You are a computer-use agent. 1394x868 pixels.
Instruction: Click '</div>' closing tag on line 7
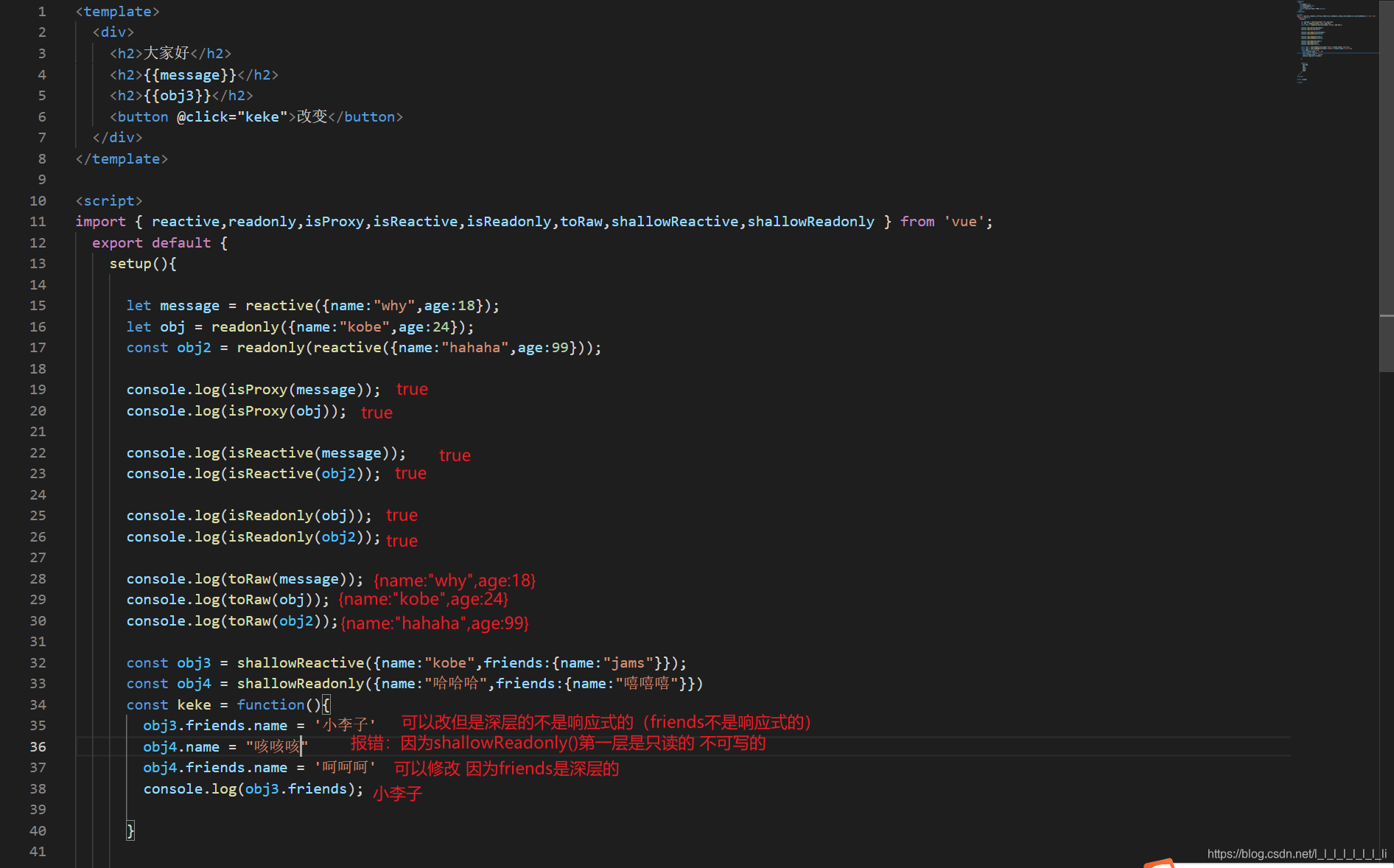pos(117,137)
